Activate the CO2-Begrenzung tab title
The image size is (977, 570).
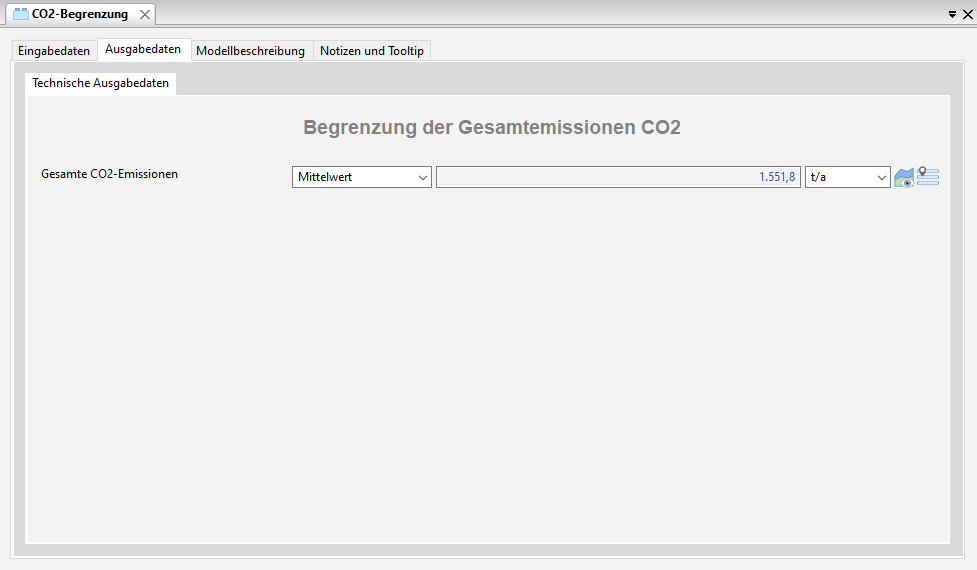tap(80, 14)
